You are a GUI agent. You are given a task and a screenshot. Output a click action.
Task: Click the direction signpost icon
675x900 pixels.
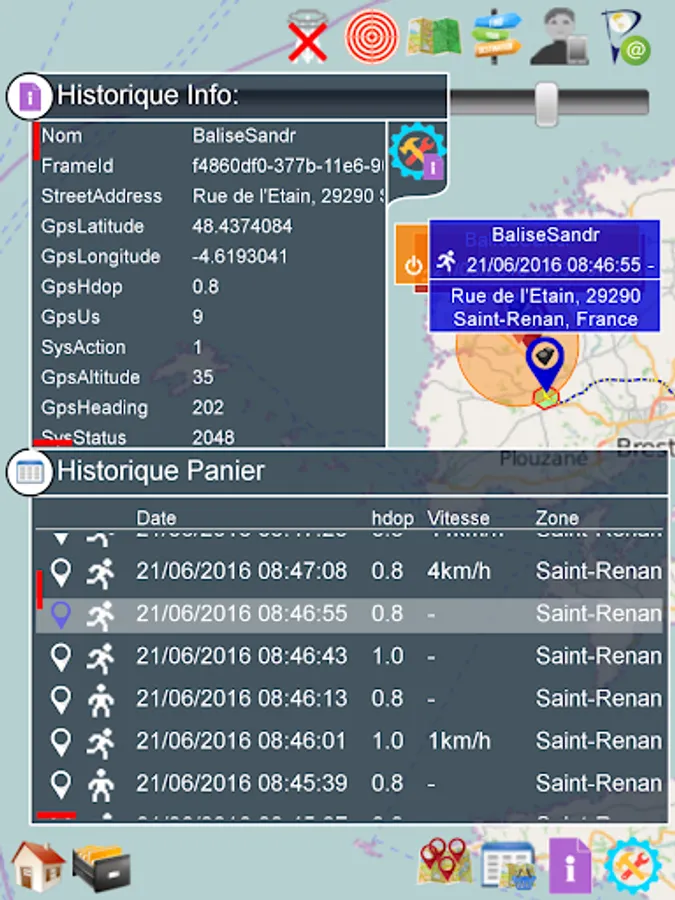coord(495,36)
